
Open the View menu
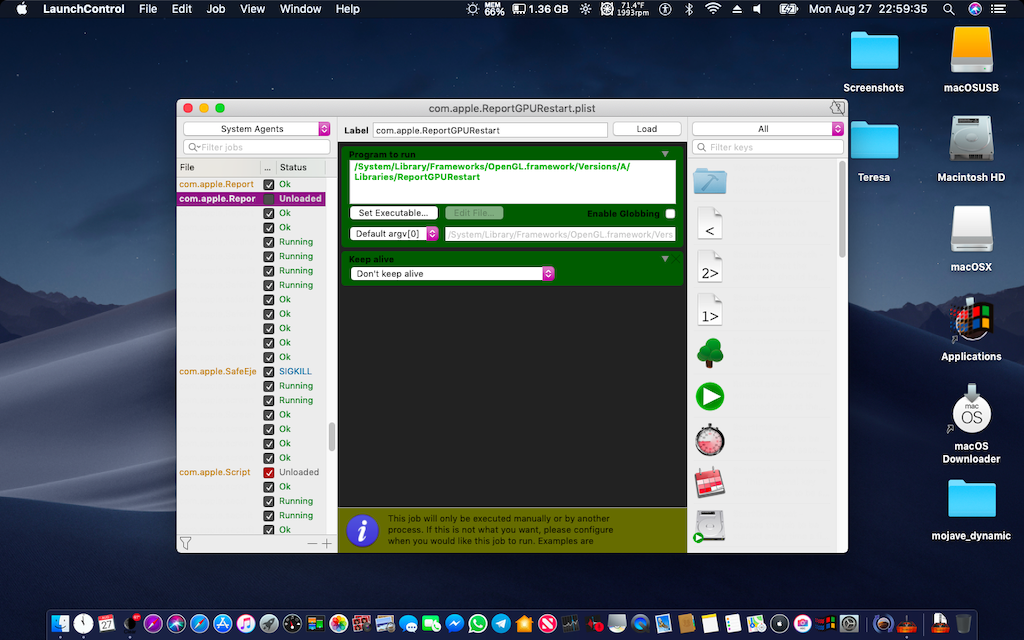pyautogui.click(x=252, y=9)
